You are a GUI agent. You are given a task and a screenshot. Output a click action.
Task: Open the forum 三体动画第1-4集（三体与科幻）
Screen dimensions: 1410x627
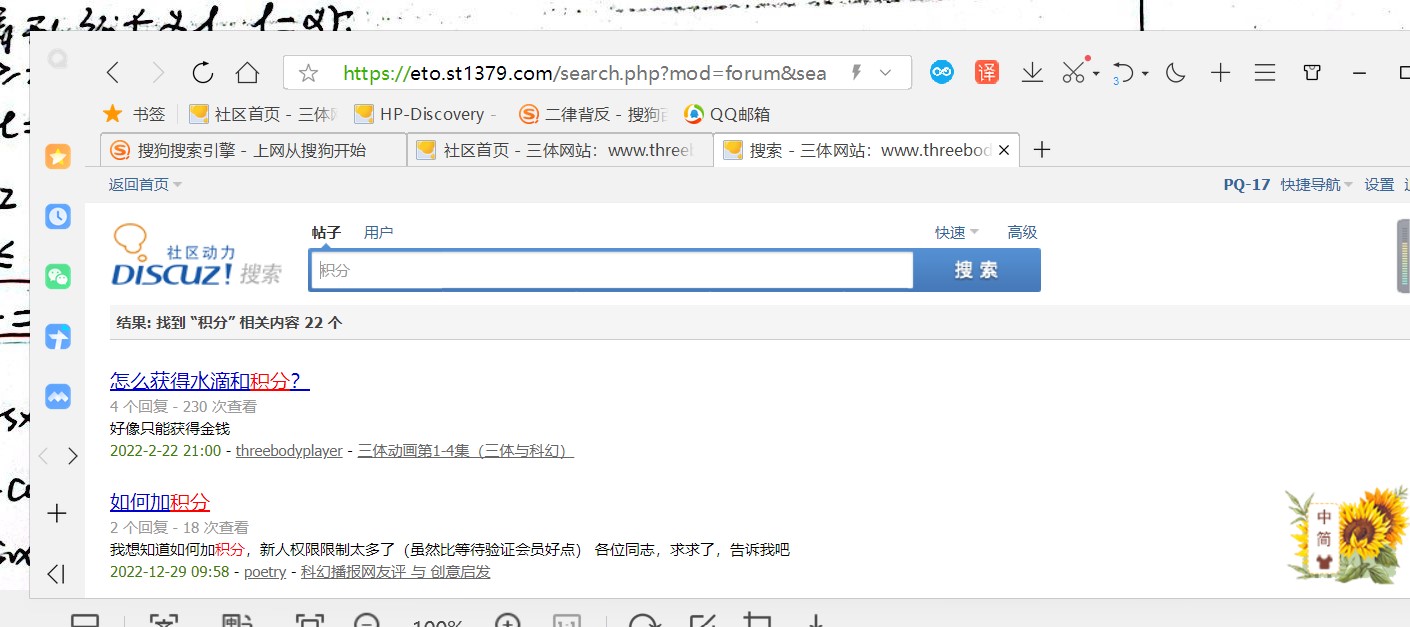click(x=465, y=451)
